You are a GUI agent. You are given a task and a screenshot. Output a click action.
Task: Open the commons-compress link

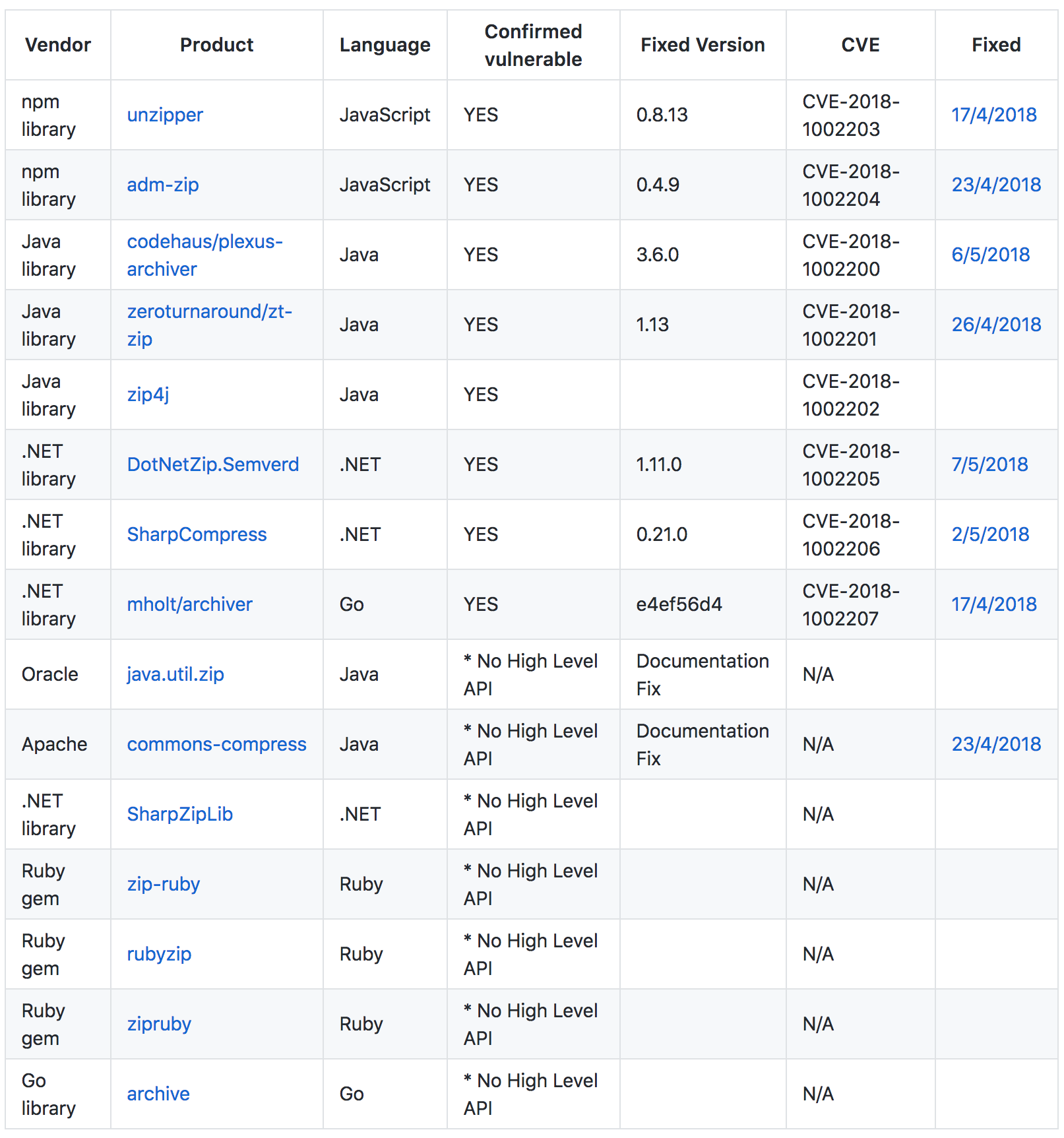216,744
